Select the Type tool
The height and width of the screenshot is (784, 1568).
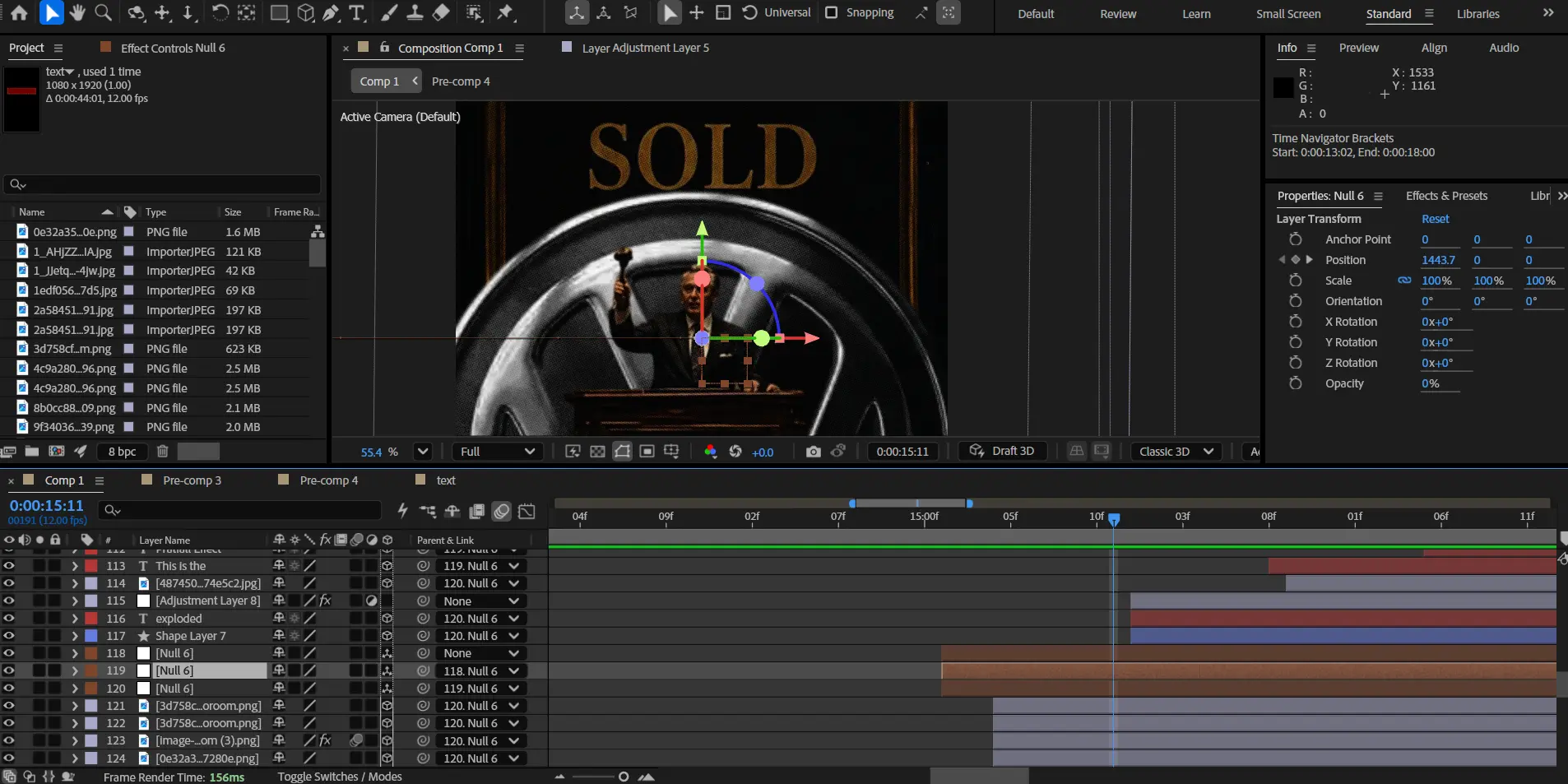pos(357,12)
